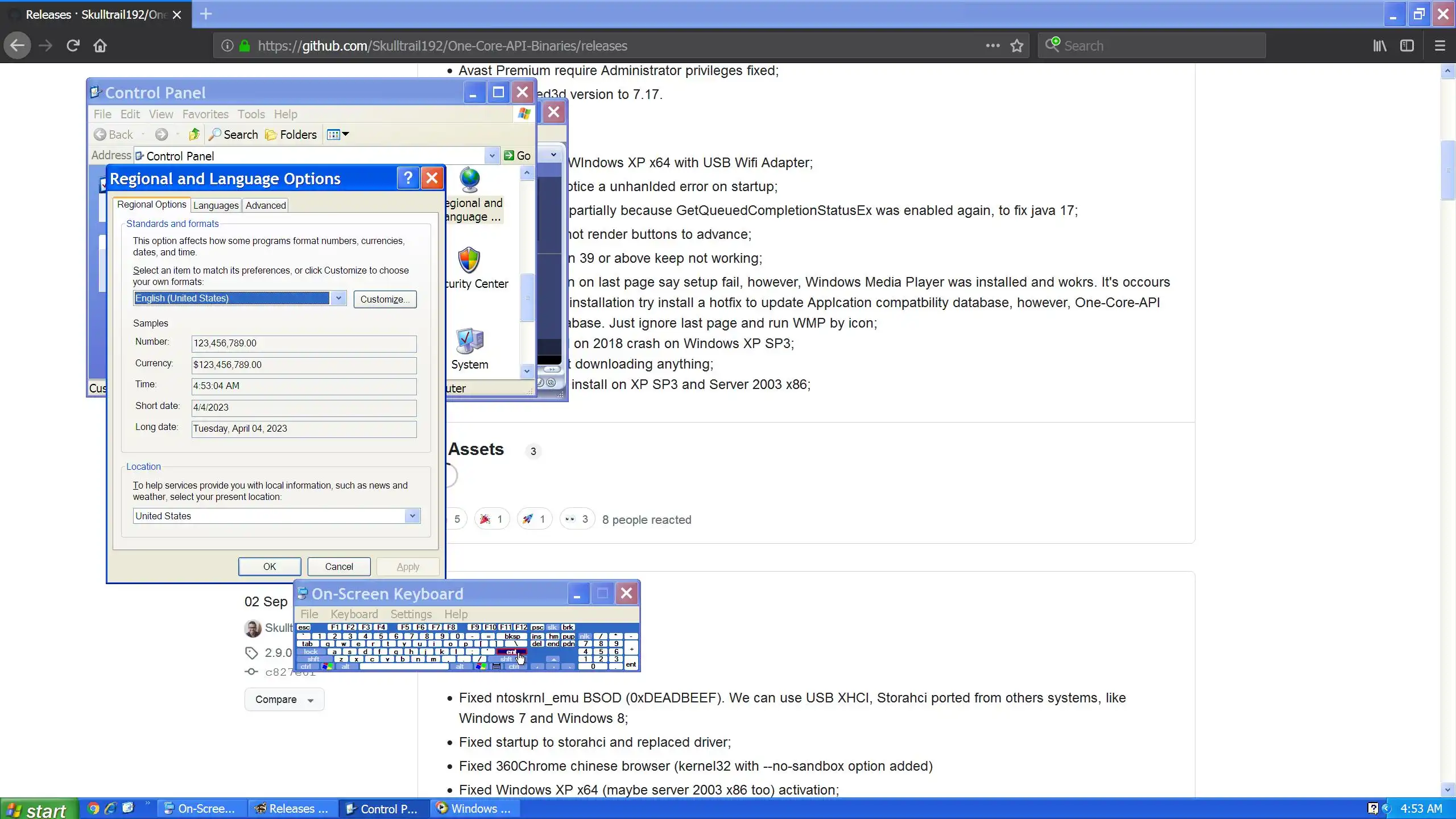Open the United States location dropdown

tap(412, 516)
